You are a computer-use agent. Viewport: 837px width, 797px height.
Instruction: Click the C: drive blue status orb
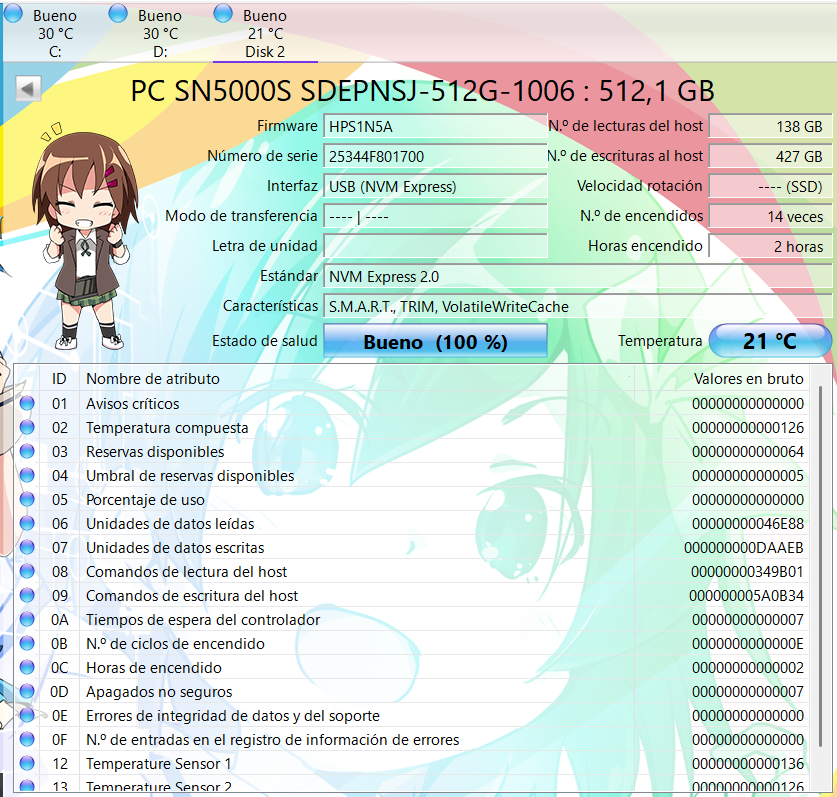(x=13, y=14)
